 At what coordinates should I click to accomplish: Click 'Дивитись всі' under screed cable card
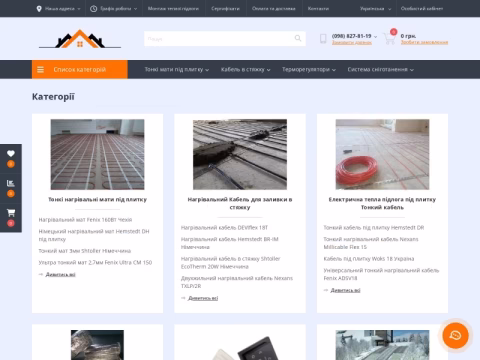[x=203, y=298]
